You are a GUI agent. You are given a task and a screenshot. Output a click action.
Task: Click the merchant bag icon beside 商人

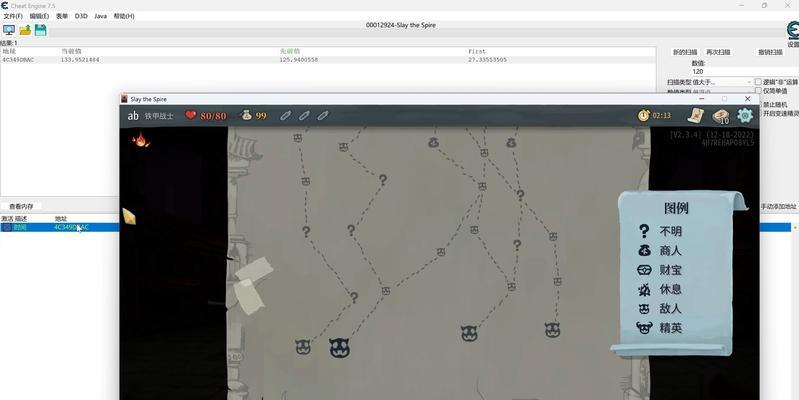click(x=645, y=250)
